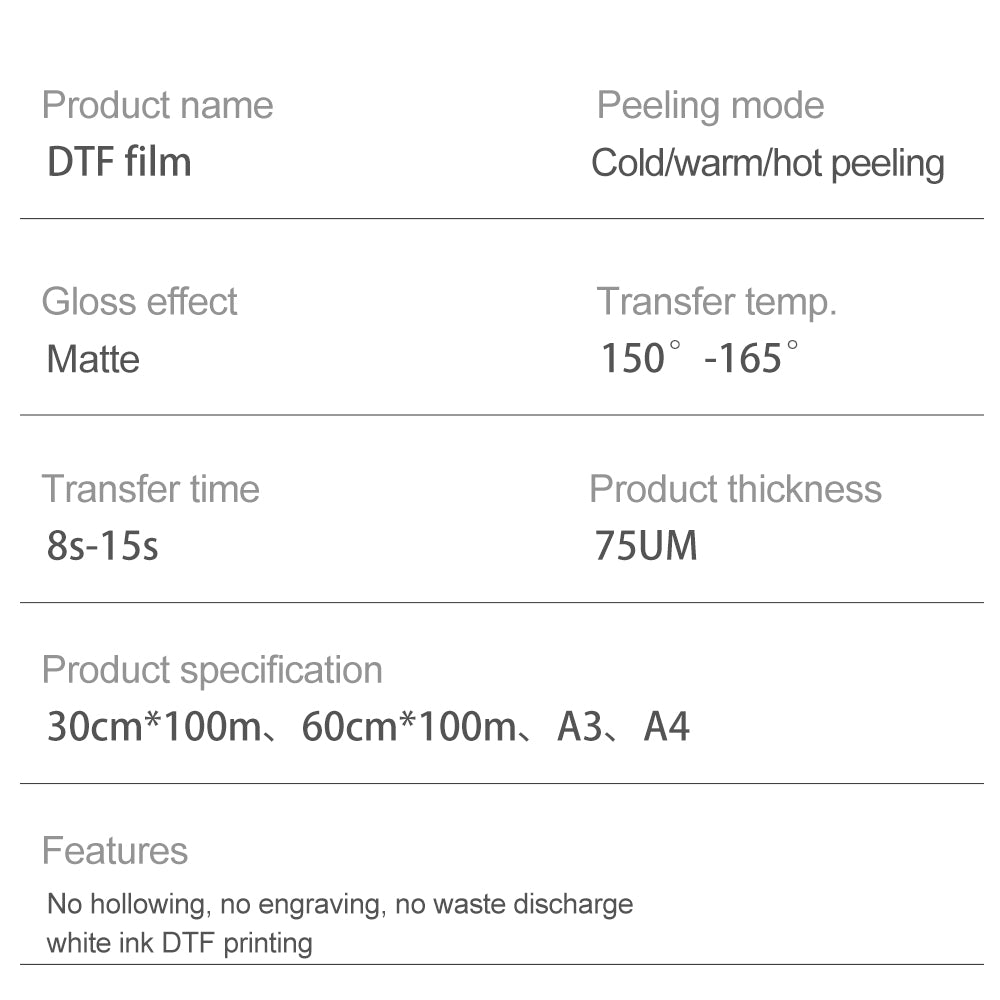Click the "A3" size text
This screenshot has height=1000, width=1000.
[x=580, y=727]
